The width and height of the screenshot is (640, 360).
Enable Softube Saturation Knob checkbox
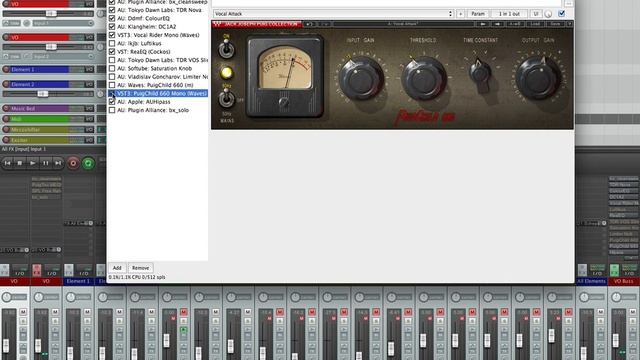pyautogui.click(x=112, y=68)
